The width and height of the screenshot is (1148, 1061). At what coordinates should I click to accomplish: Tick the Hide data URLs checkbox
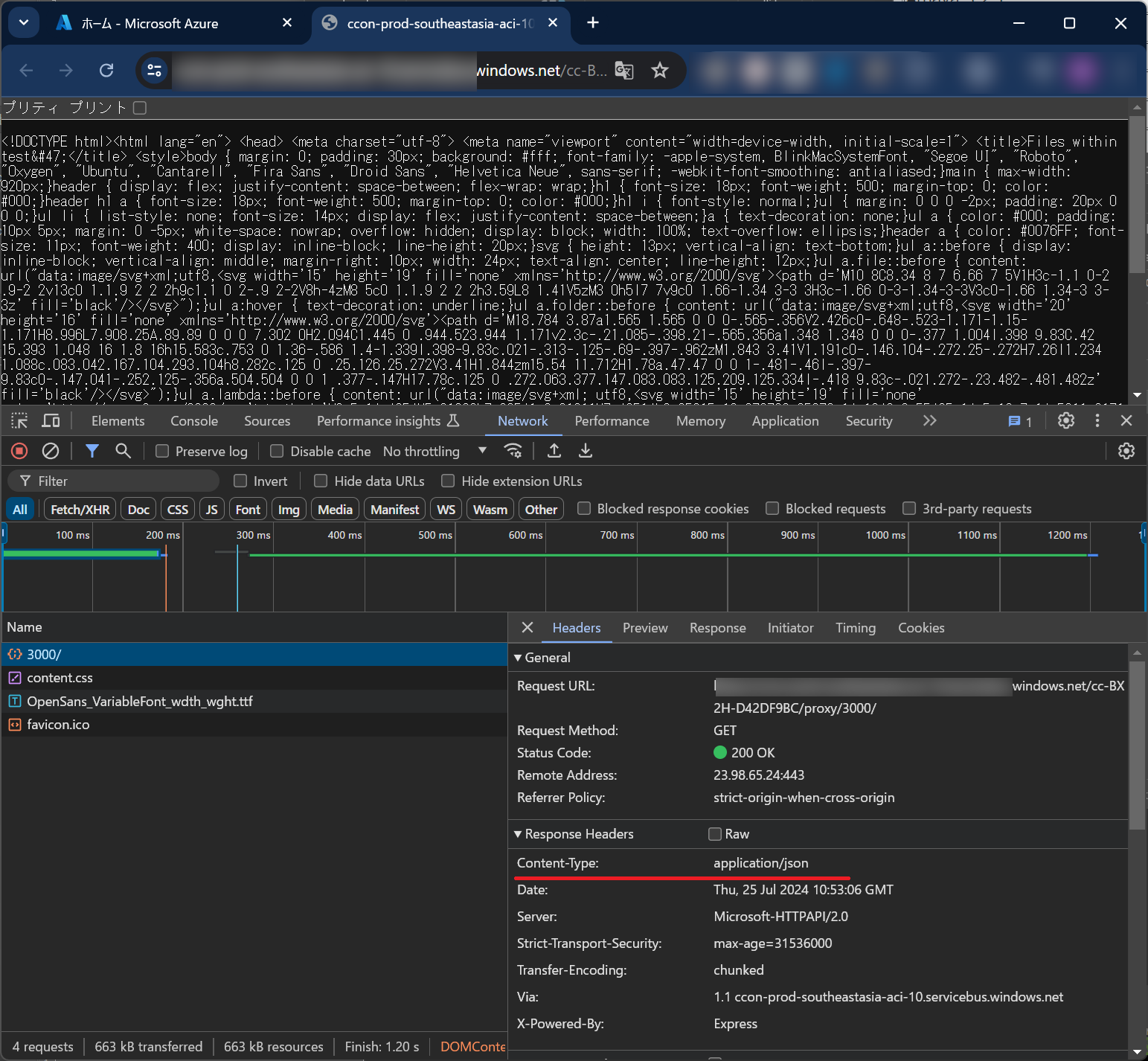[x=321, y=481]
